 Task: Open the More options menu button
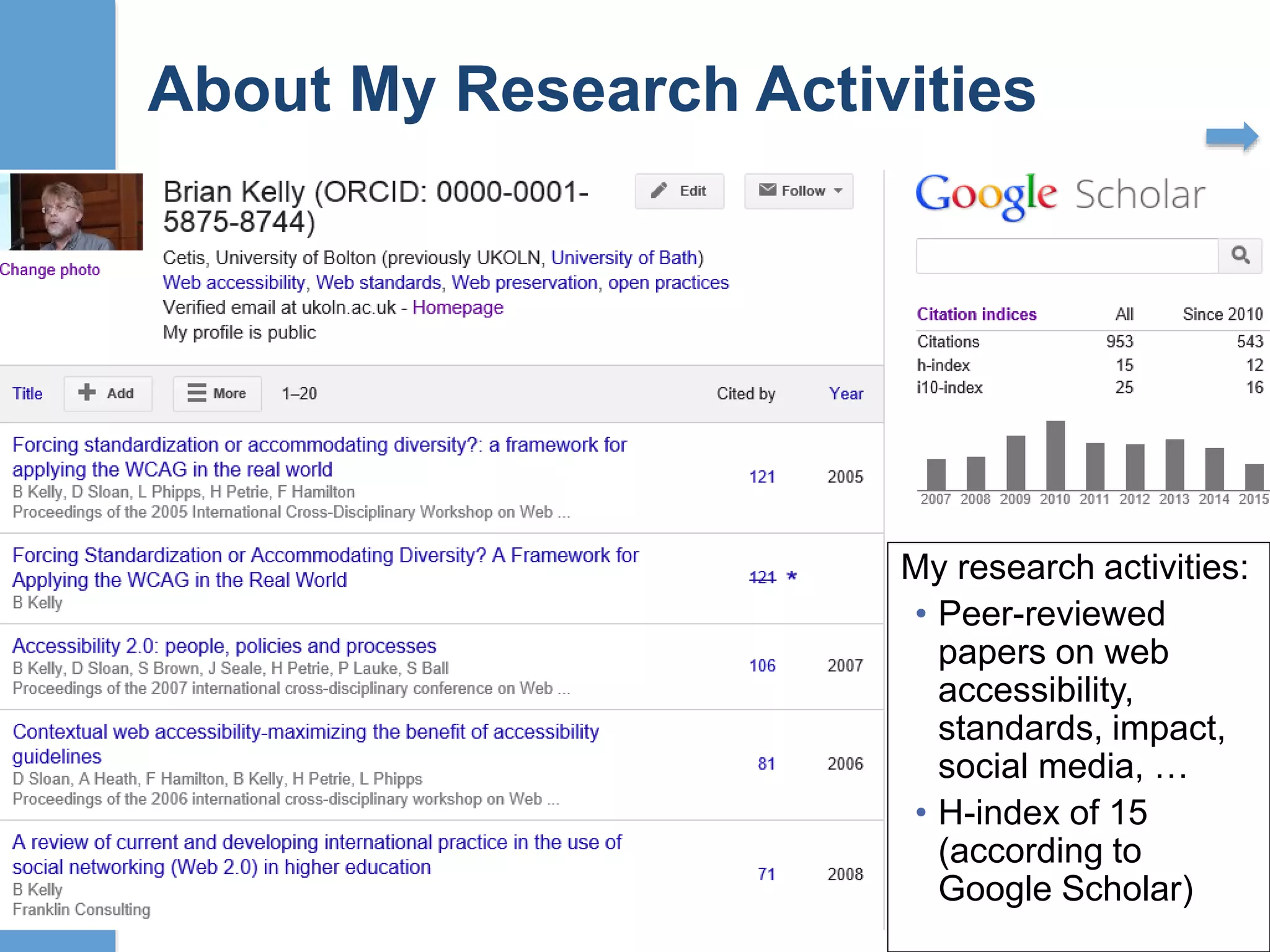[217, 394]
